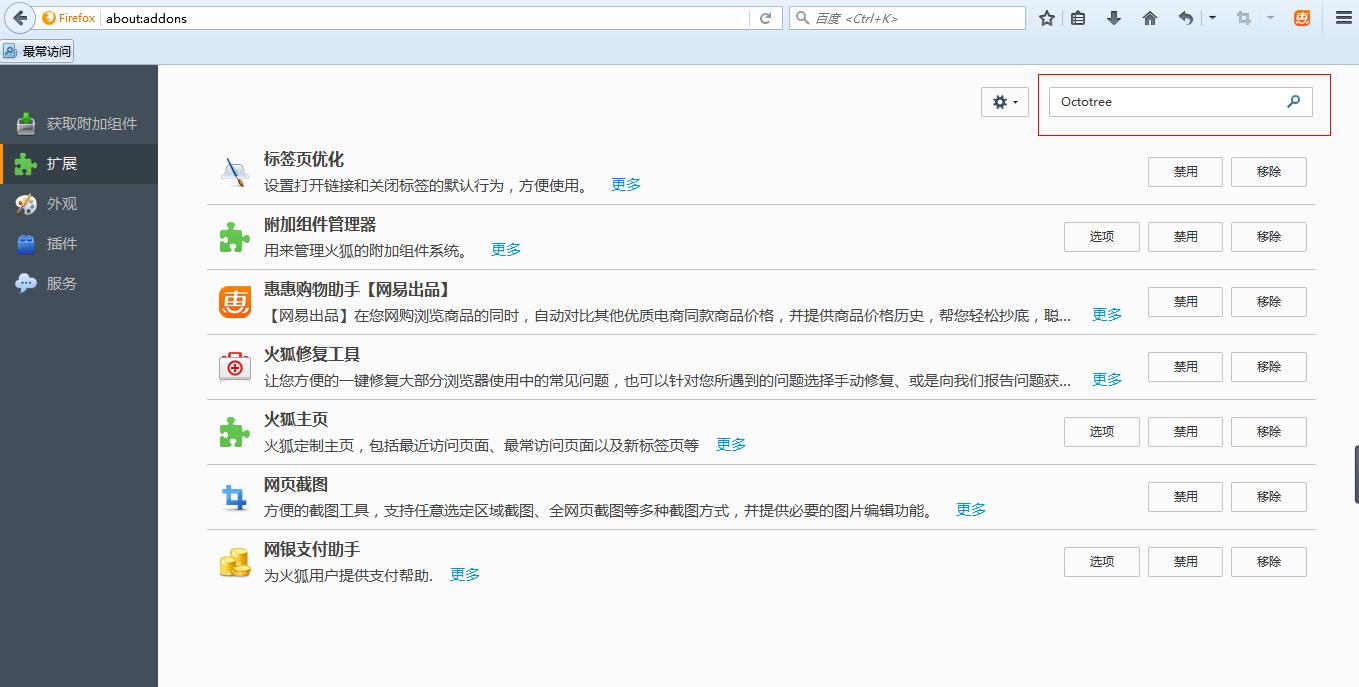Open the 最常访问 bookmarks toolbar item
The width and height of the screenshot is (1359, 687).
click(38, 51)
